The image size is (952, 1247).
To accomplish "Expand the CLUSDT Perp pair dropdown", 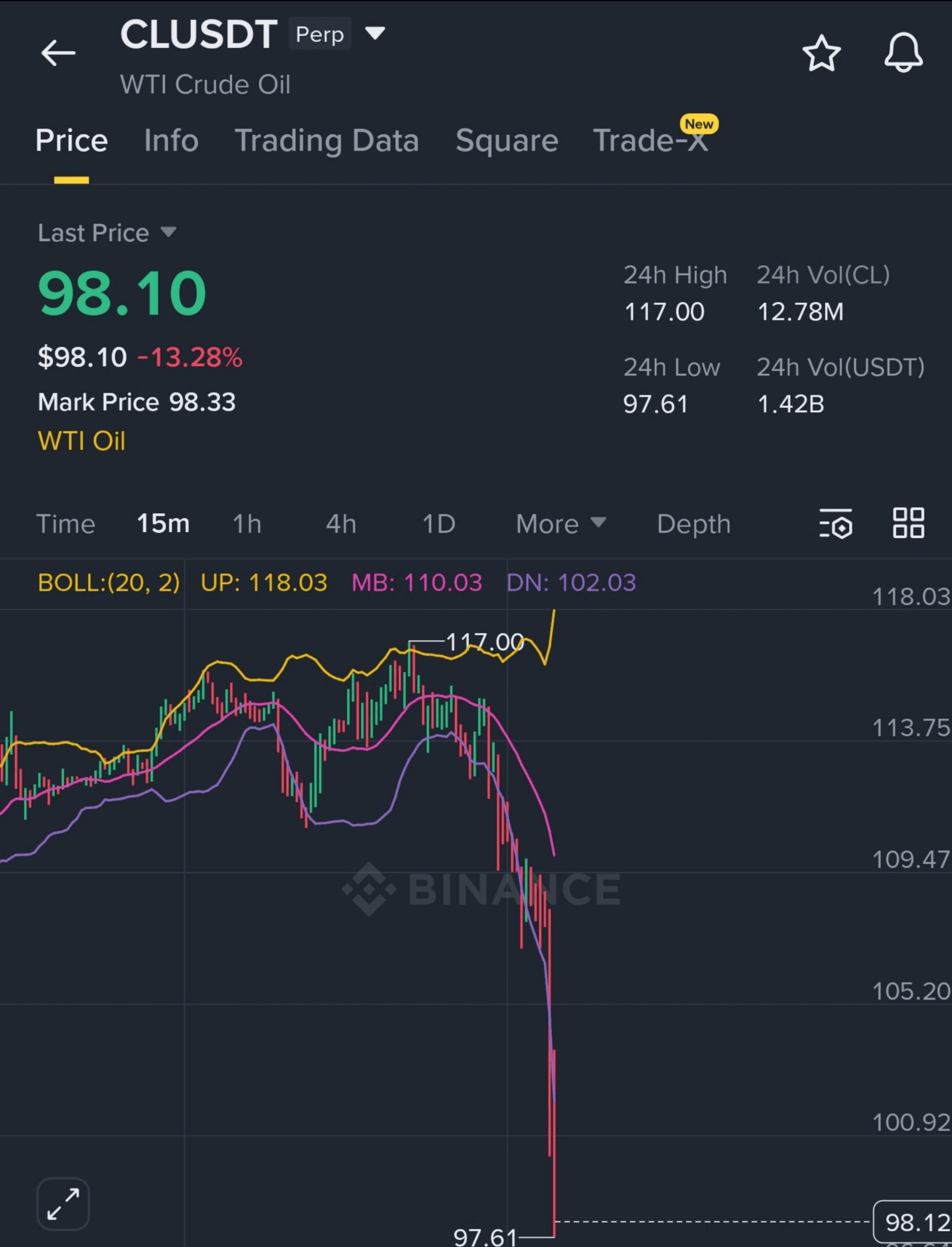I will [x=374, y=34].
